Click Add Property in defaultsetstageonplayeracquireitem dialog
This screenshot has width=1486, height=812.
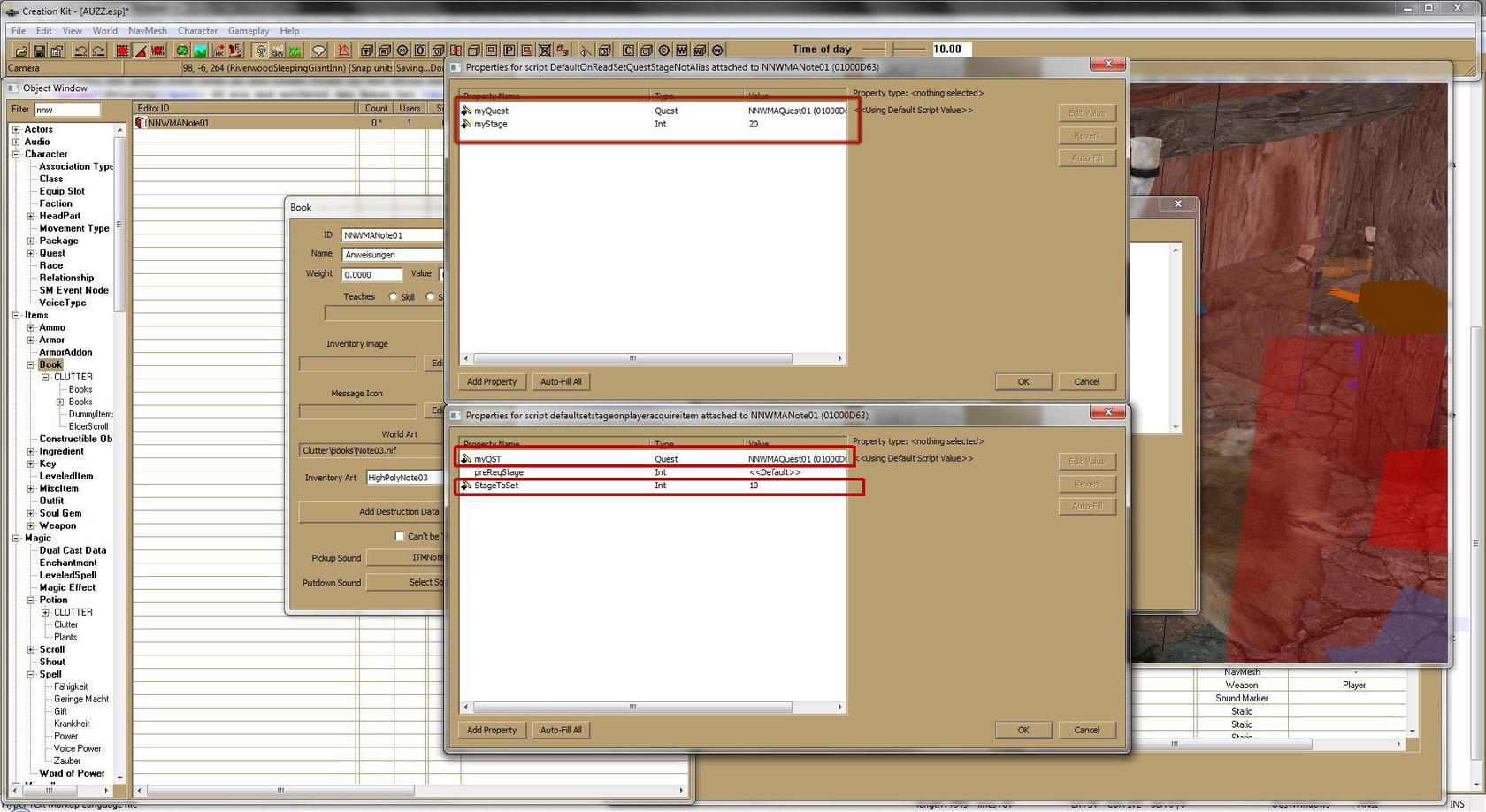492,731
